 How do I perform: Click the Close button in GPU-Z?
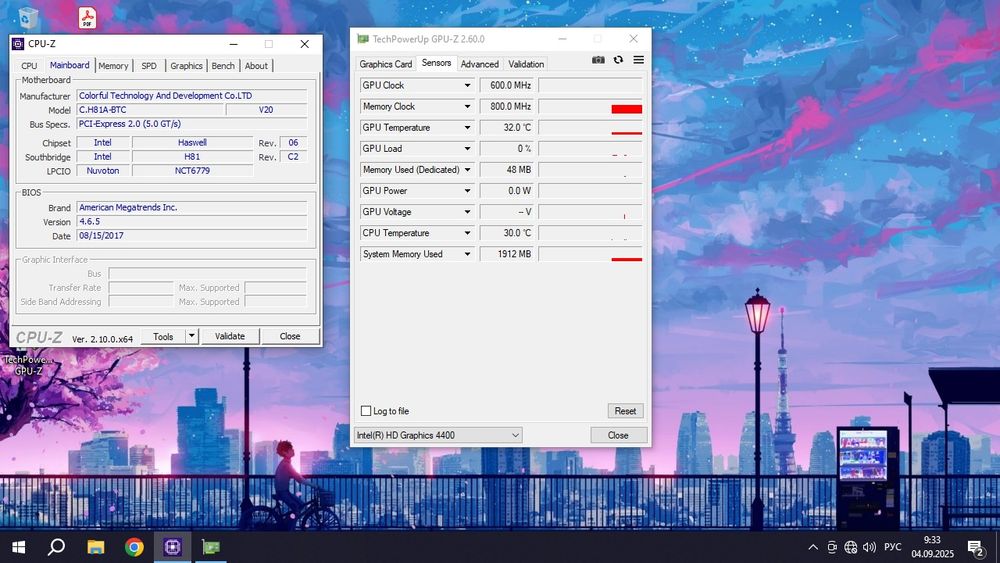tap(618, 435)
